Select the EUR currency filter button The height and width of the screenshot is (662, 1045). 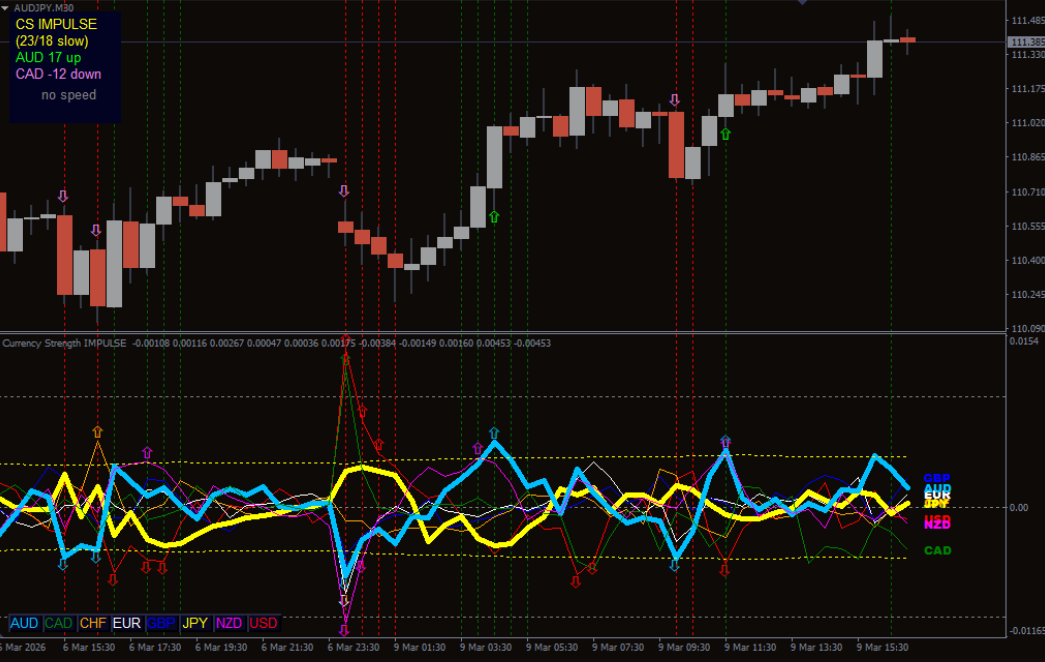127,623
